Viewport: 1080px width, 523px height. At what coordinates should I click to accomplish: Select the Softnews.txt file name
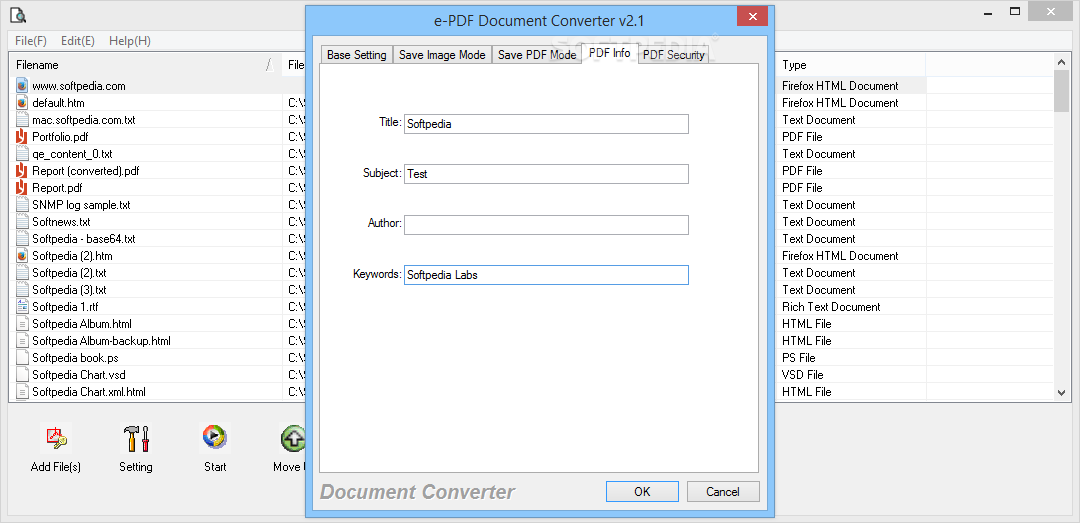61,222
